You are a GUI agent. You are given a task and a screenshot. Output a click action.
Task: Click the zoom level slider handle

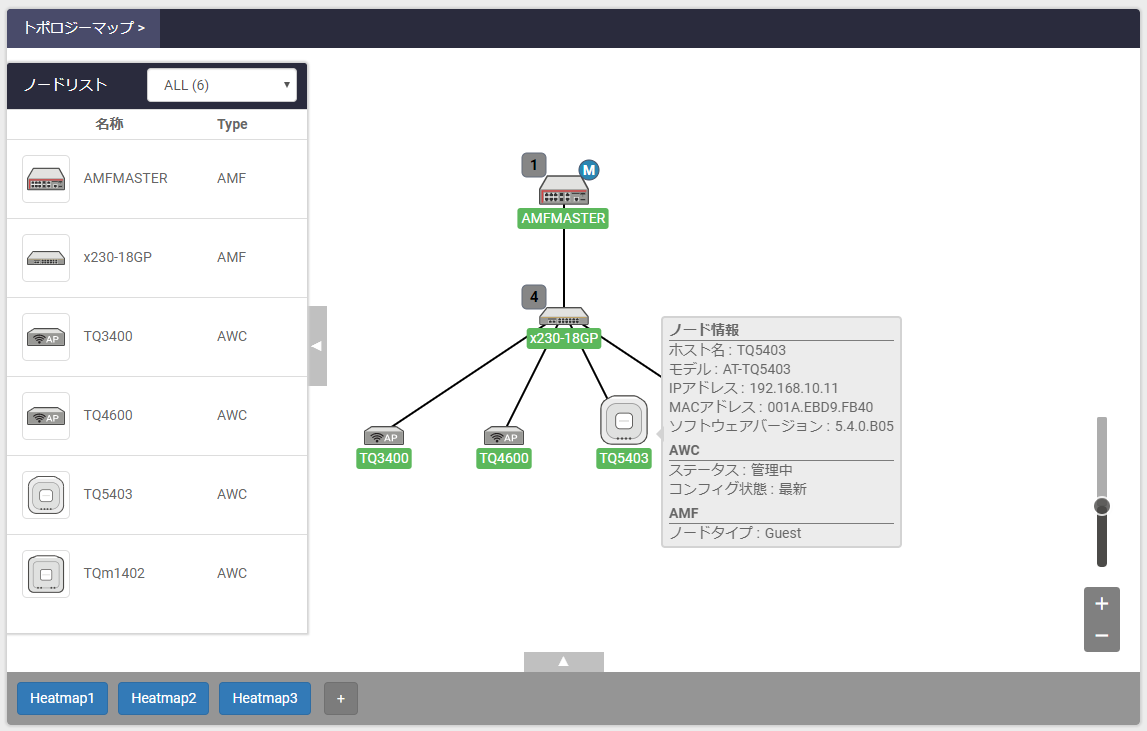point(1102,506)
